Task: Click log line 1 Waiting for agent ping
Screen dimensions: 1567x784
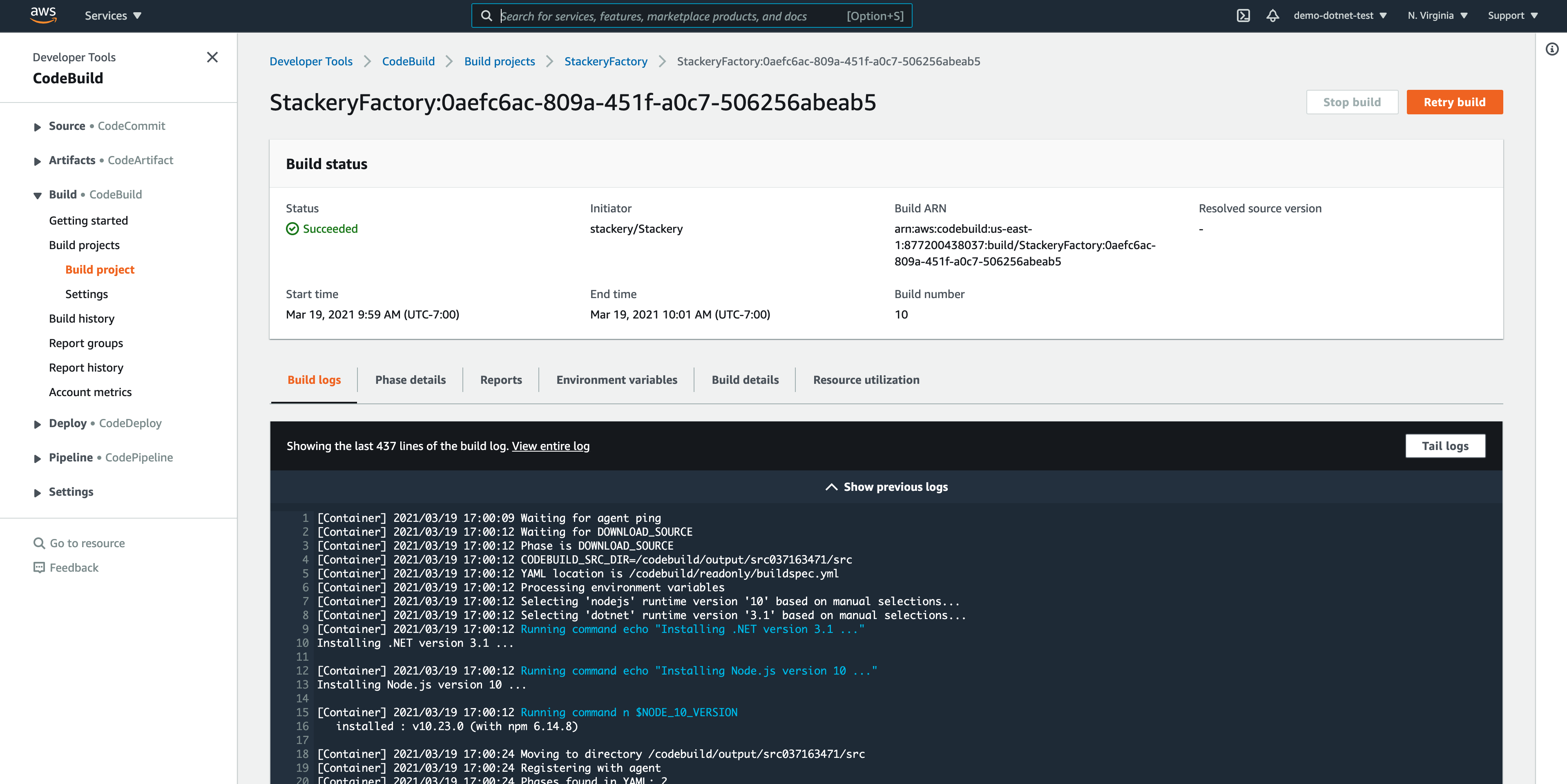Action: pos(489,518)
